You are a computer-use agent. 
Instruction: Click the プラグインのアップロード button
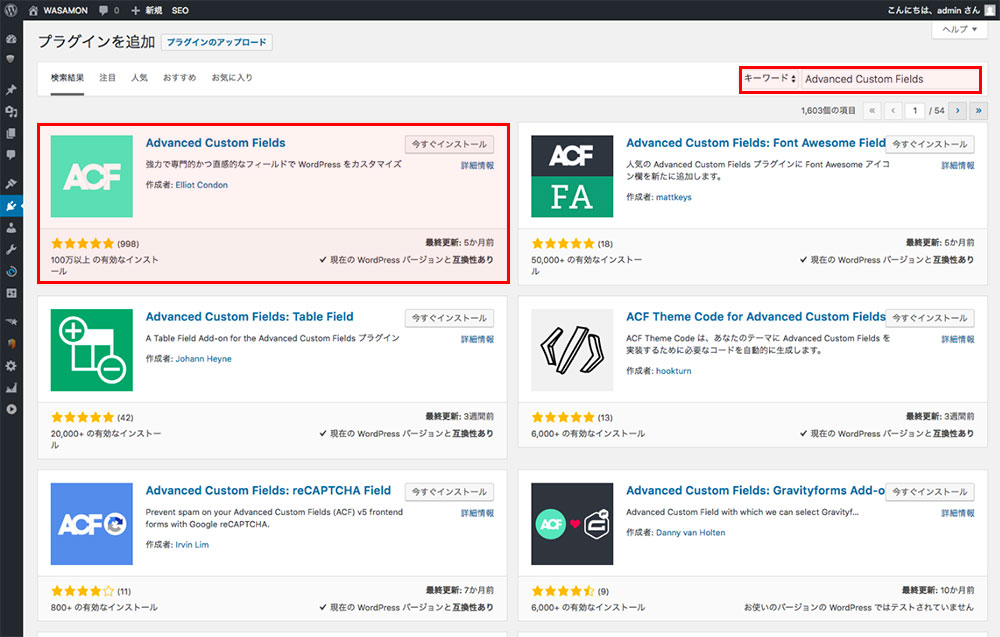(x=217, y=42)
